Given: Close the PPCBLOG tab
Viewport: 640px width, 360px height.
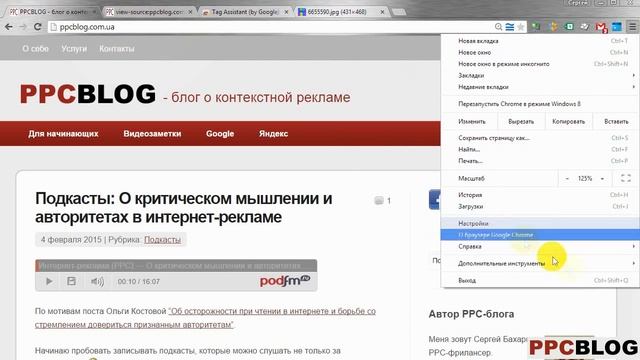Looking at the screenshot, I should [94, 12].
